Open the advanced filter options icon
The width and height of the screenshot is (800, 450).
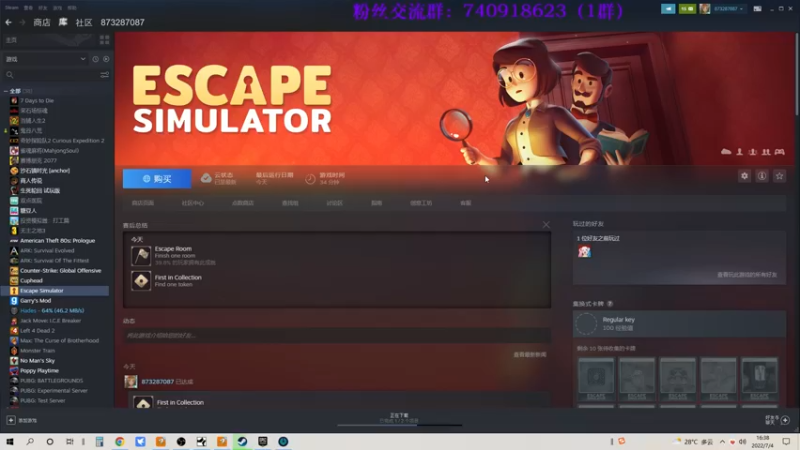[105, 75]
